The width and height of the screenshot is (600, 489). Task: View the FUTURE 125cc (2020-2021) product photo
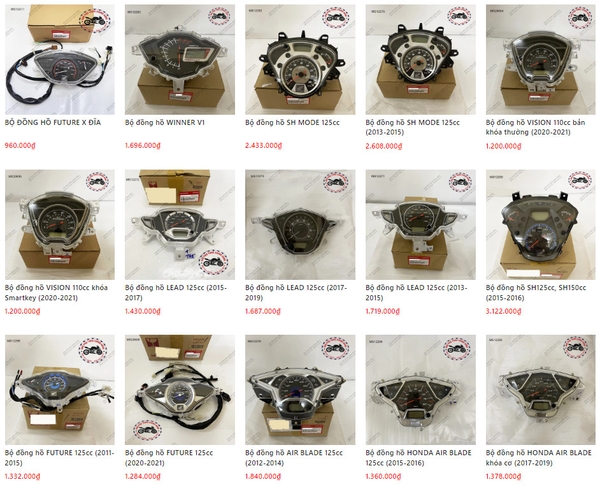[x=180, y=390]
